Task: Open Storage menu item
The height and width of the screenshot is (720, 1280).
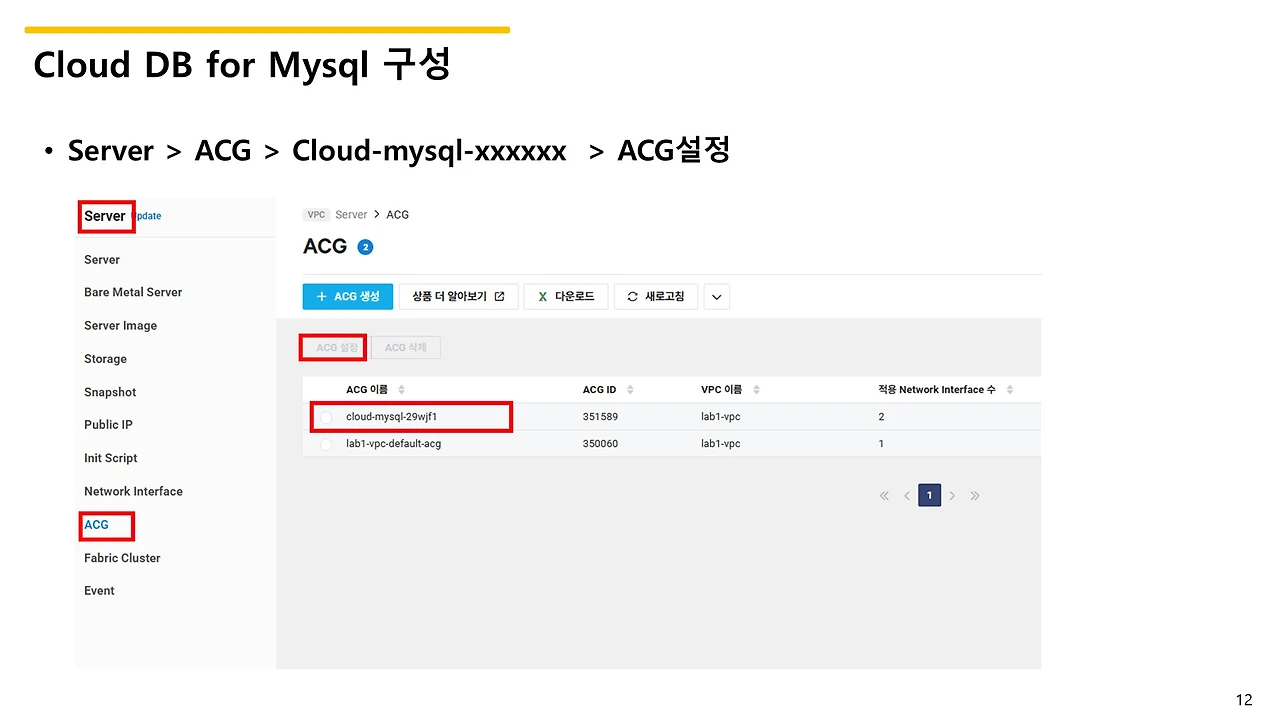Action: click(x=105, y=359)
